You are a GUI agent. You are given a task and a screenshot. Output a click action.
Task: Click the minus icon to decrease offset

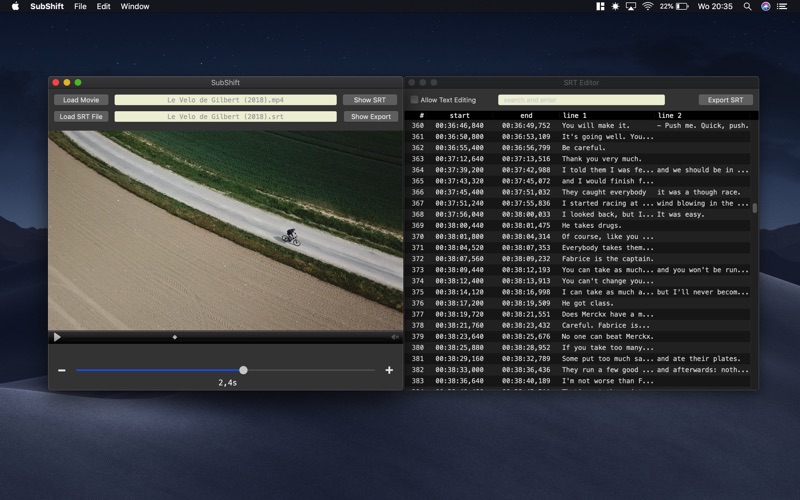(x=62, y=370)
